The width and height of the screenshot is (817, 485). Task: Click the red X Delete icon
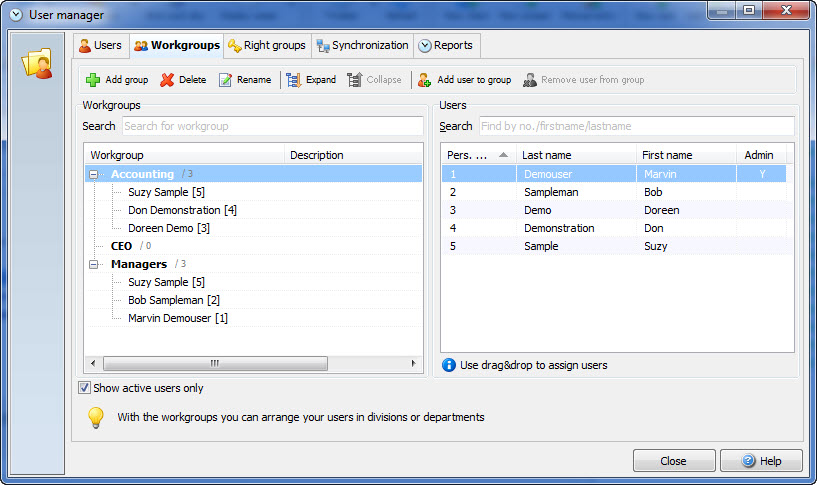(167, 80)
